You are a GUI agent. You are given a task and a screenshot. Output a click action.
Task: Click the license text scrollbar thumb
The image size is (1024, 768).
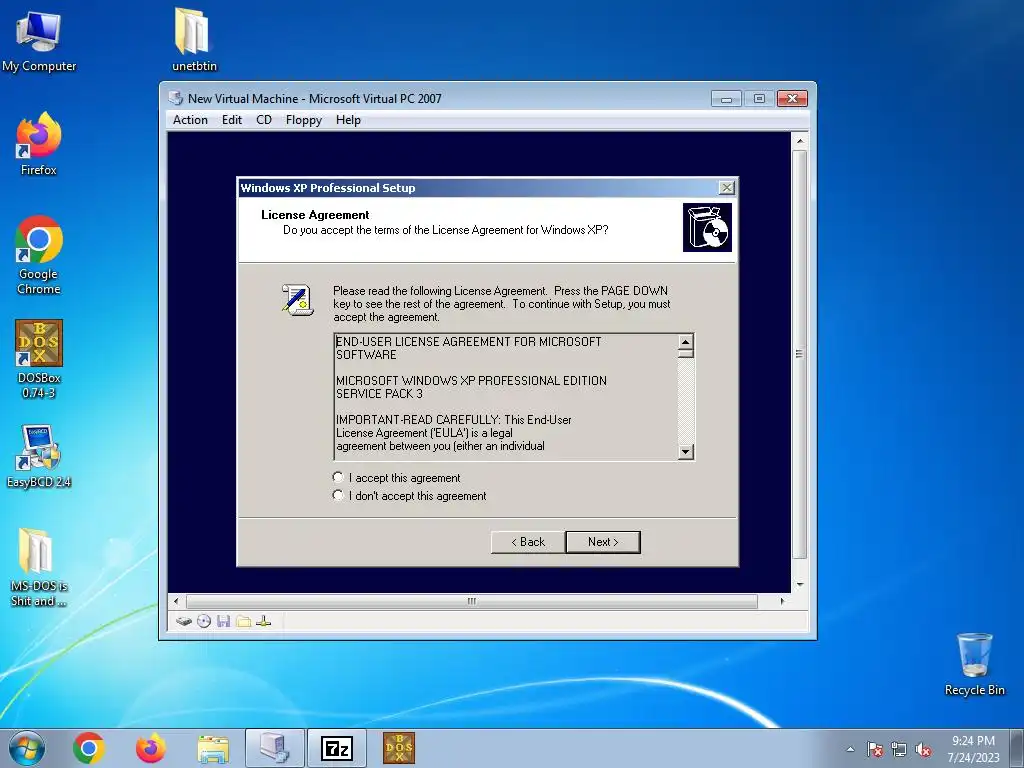pyautogui.click(x=685, y=354)
